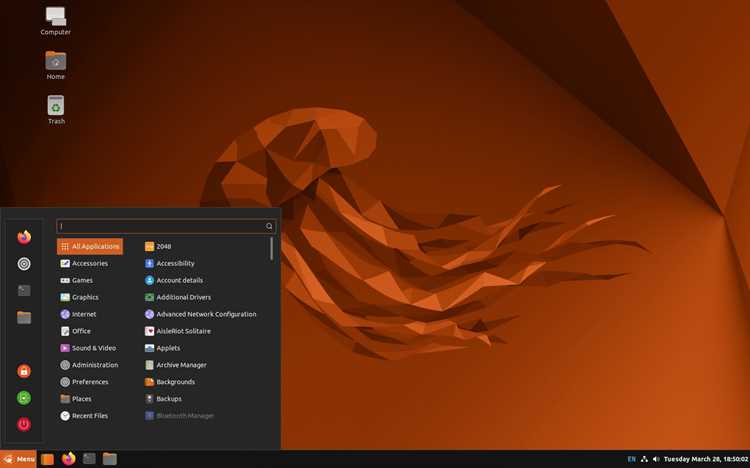Choose the Administration category
Image resolution: width=750 pixels, height=468 pixels.
point(89,365)
